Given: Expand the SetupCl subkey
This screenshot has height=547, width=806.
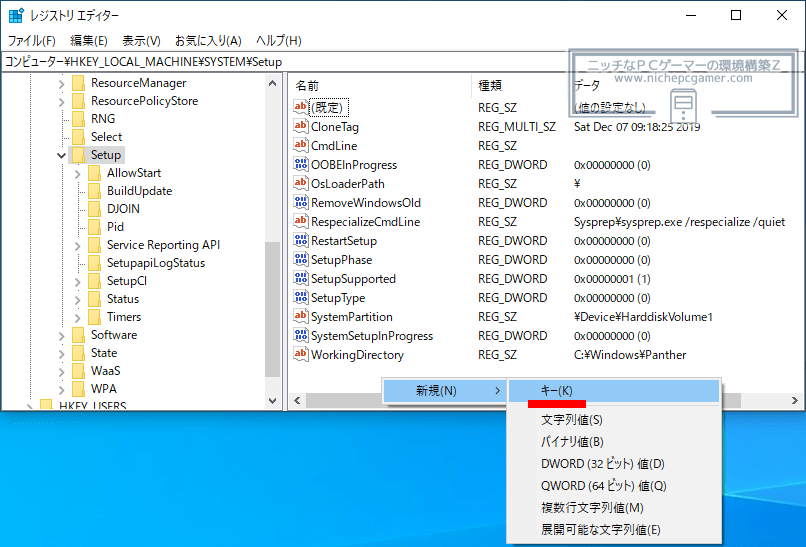Looking at the screenshot, I should (78, 282).
